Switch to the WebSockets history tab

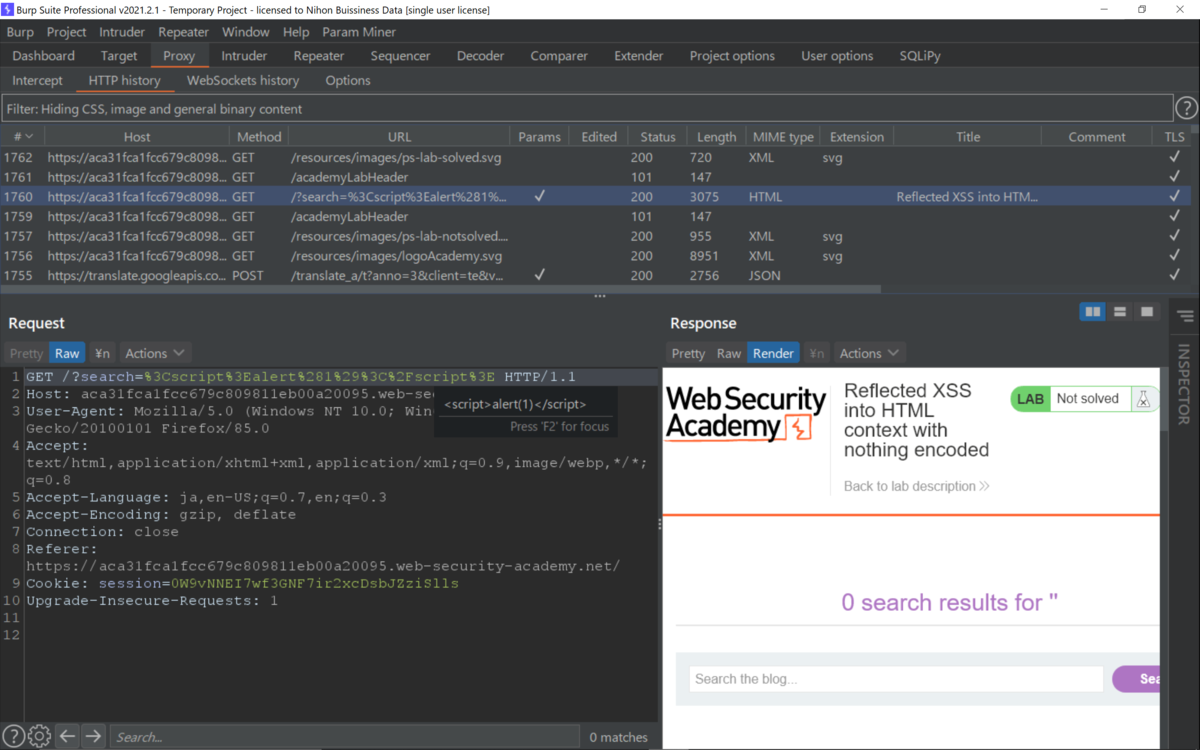(x=243, y=80)
